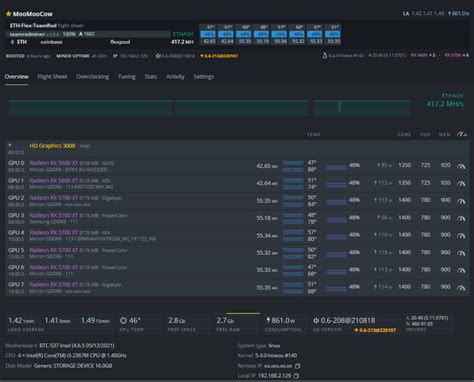Click GPU 4 fan speed bar
Viewport: 474px width, 382px height.
[x=336, y=237]
